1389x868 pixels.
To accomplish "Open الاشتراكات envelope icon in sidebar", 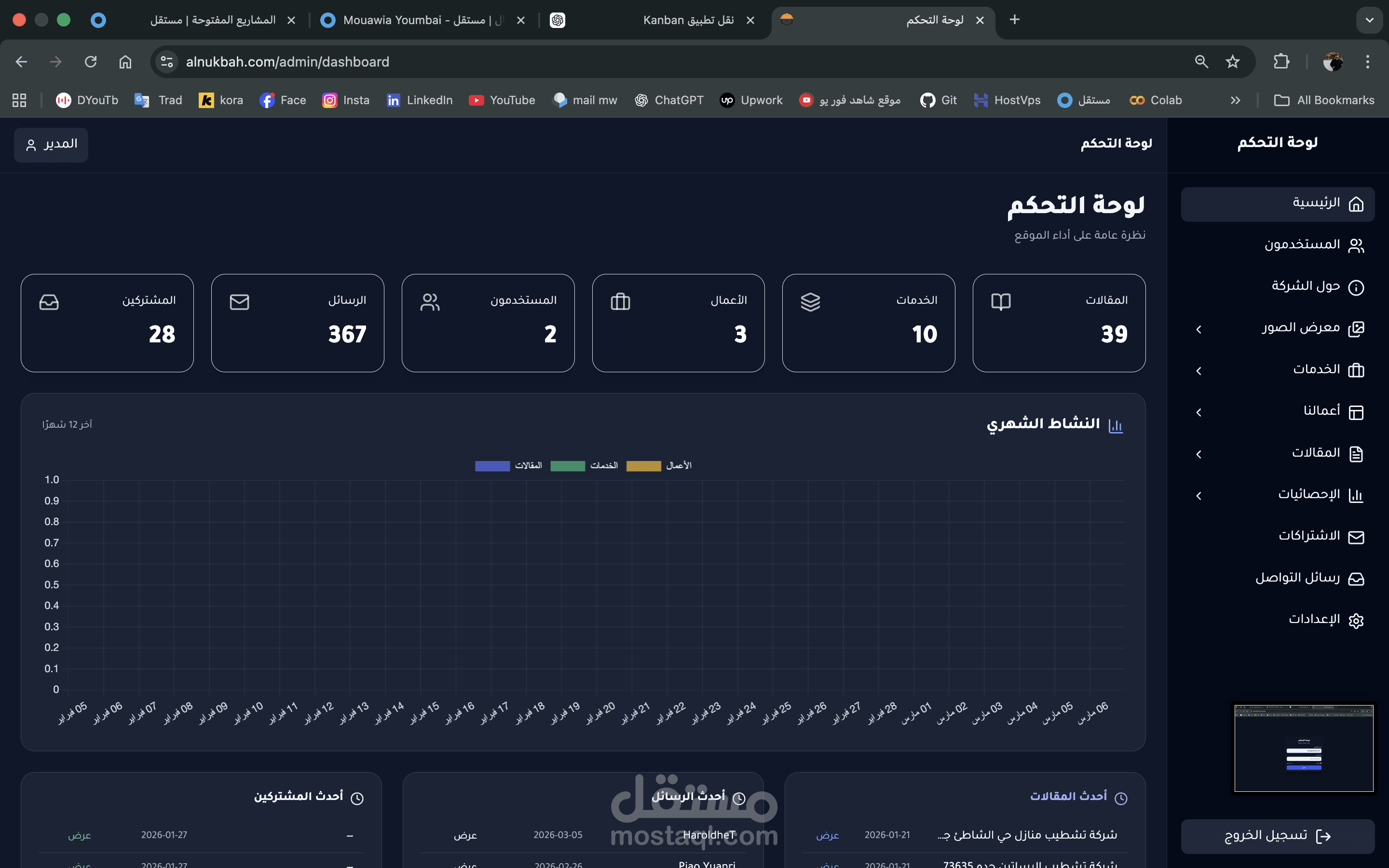I will (1356, 537).
